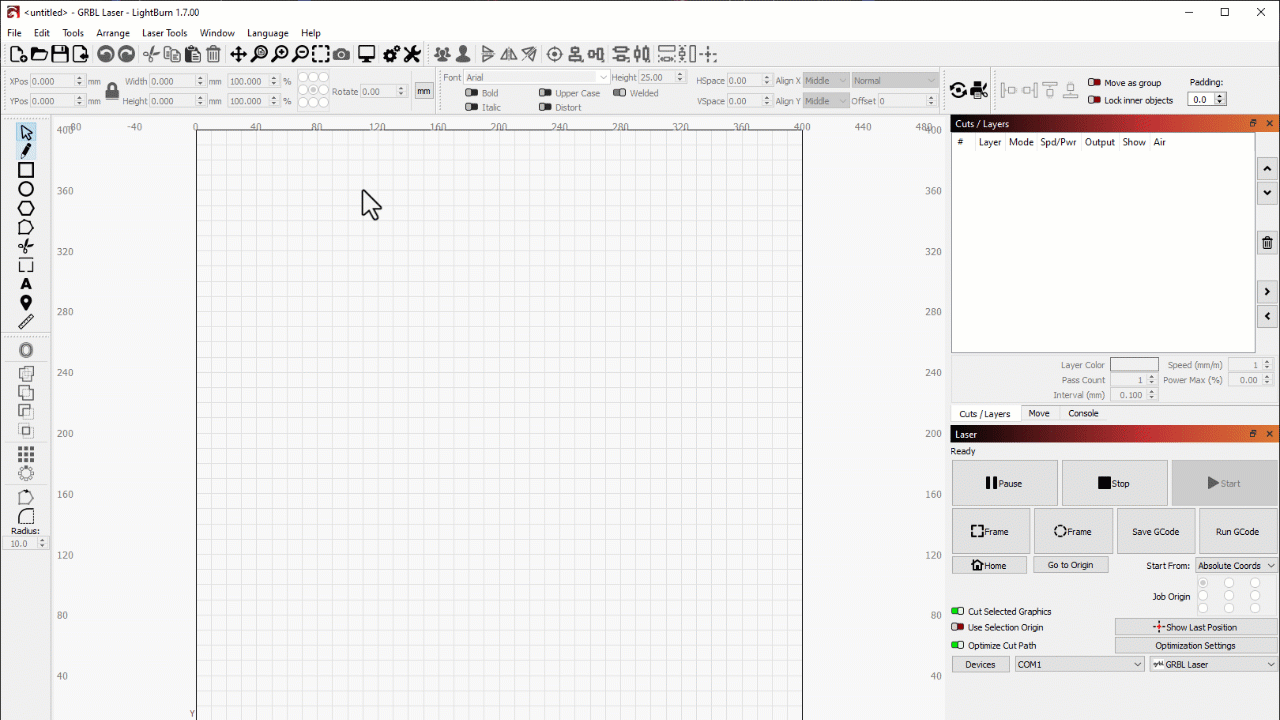This screenshot has height=720, width=1280.
Task: Click the Layer Color swatch field
Action: pyautogui.click(x=1134, y=365)
